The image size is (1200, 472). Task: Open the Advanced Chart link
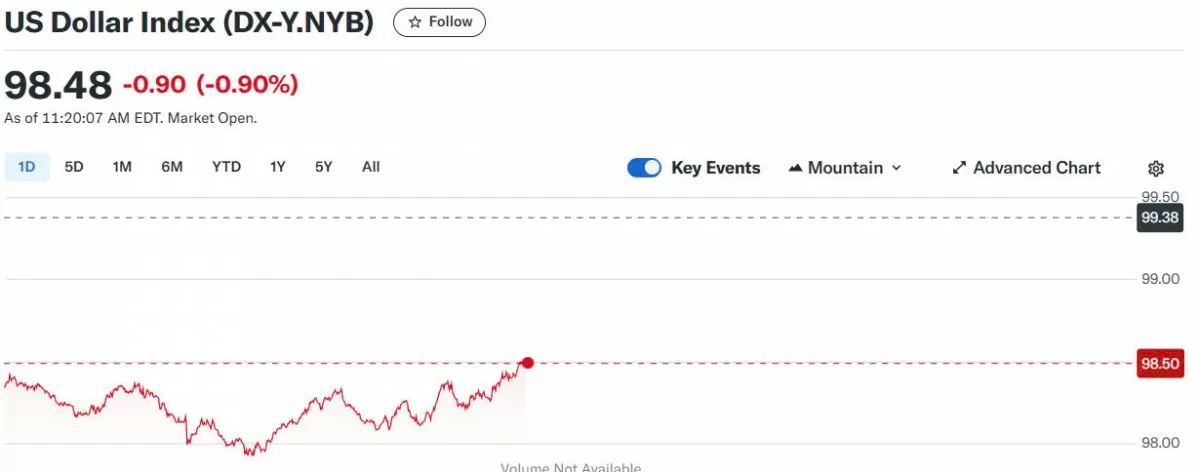pyautogui.click(x=1026, y=168)
